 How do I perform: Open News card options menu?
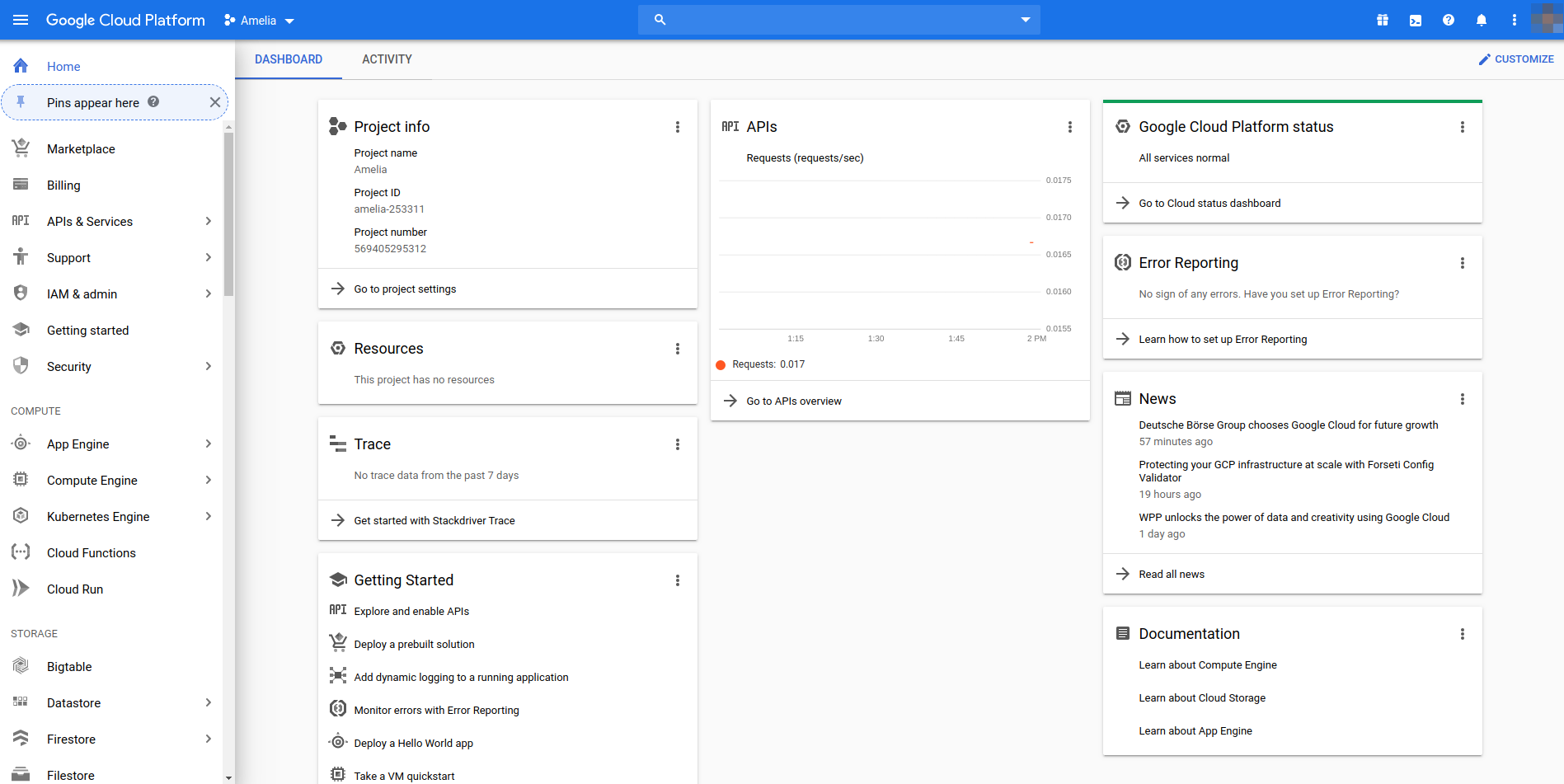coord(1463,399)
